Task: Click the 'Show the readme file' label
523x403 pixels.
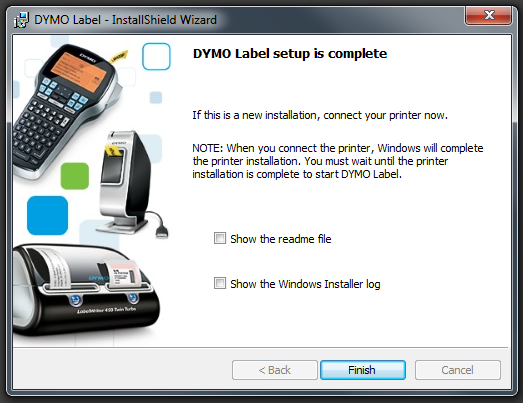Action: [281, 239]
